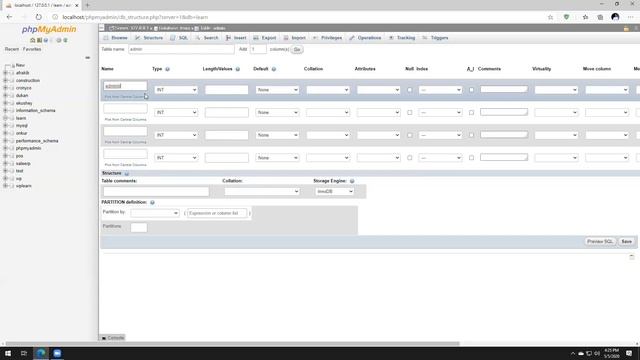This screenshot has width=640, height=360.
Task: Open the phpmyadmin database in tree
Action: point(28,148)
